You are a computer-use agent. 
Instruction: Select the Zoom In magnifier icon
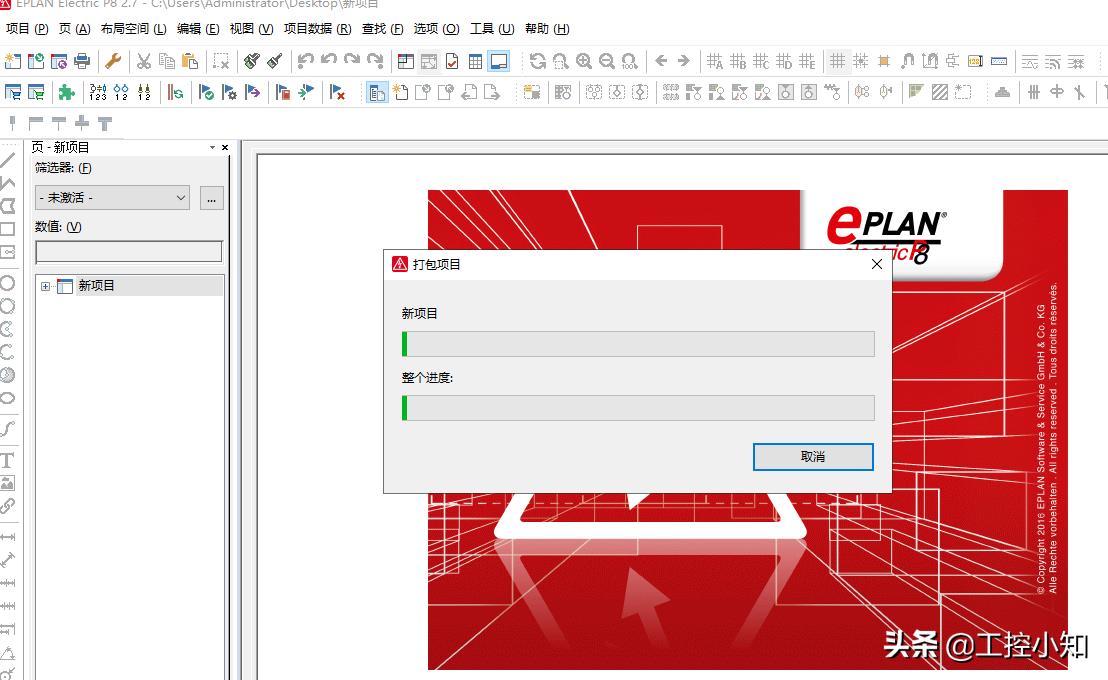(585, 61)
